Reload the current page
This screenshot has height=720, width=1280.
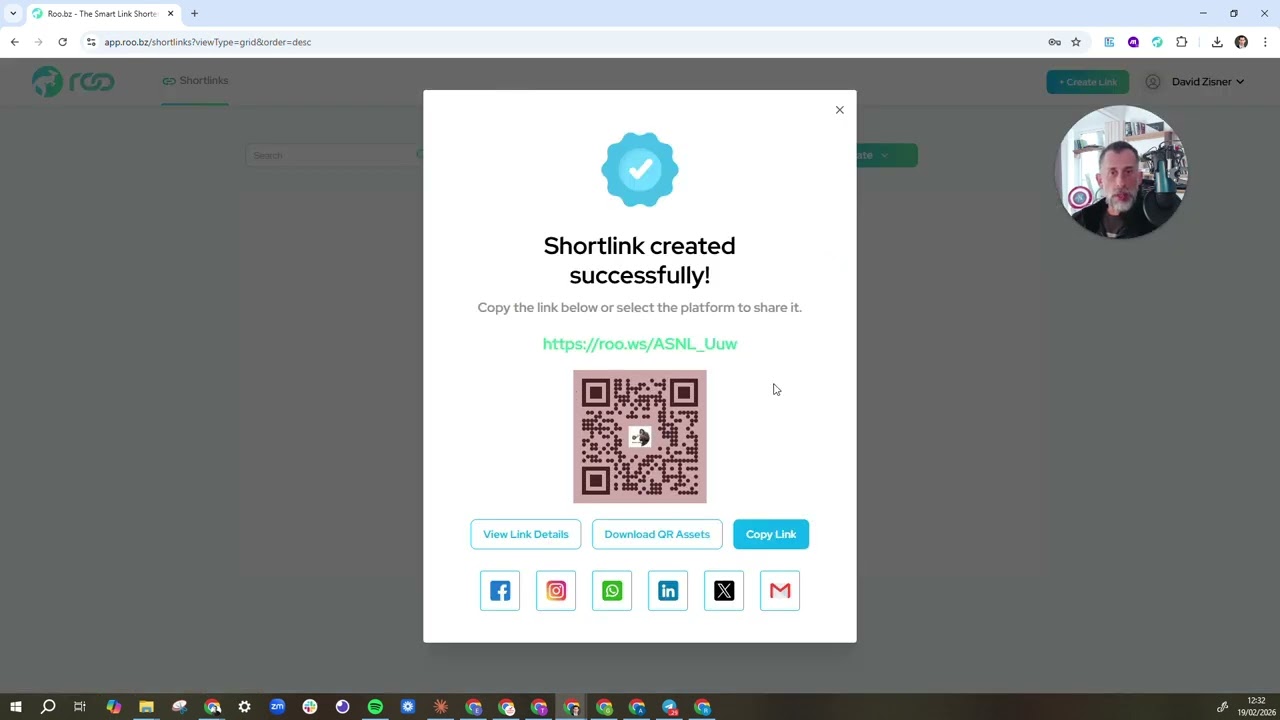(x=62, y=42)
